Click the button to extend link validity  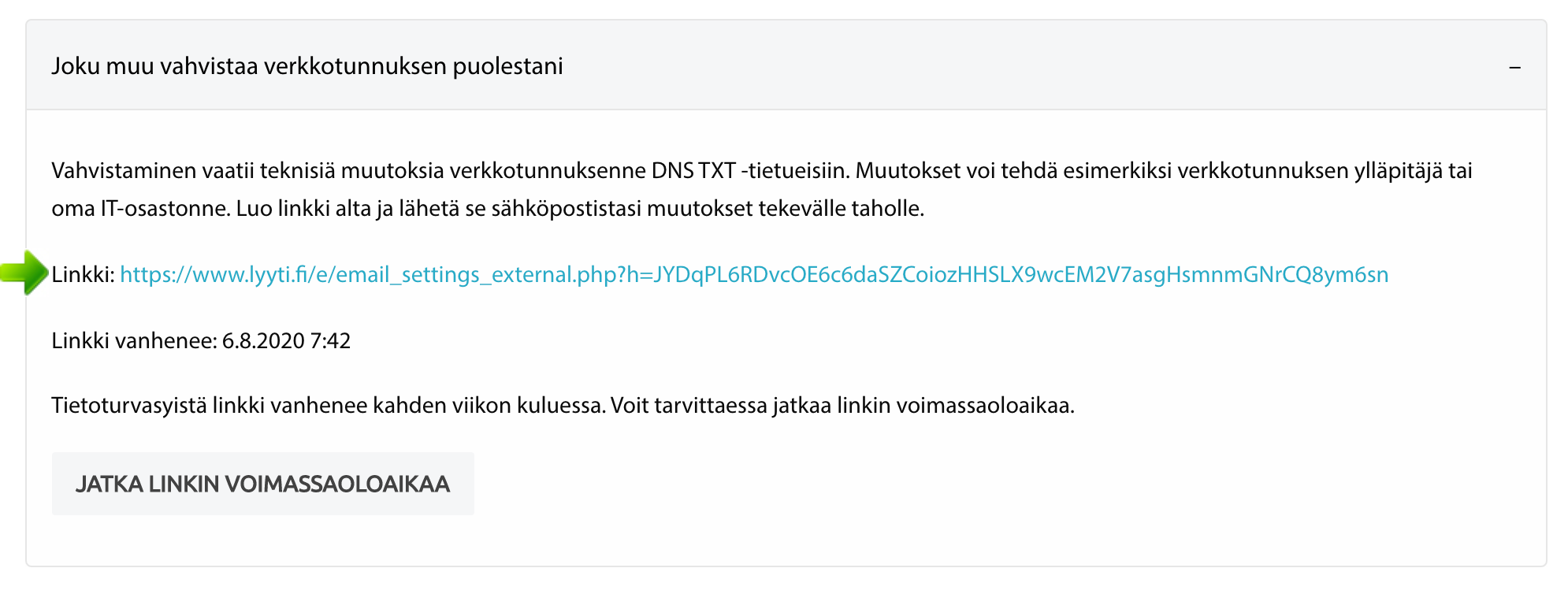coord(262,484)
